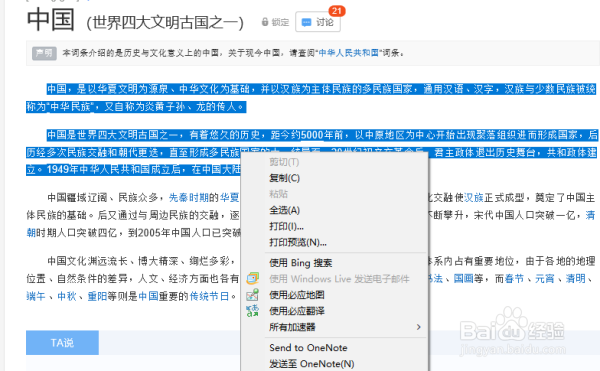Image resolution: width=600 pixels, height=371 pixels.
Task: Click the grayed 剪切(T) menu entry
Action: tap(284, 162)
